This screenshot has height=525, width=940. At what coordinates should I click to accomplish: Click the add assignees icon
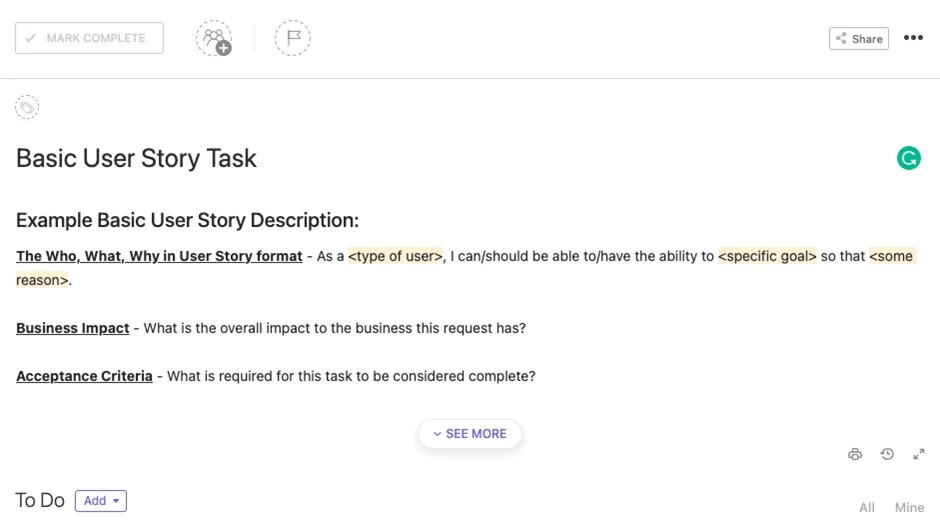tap(214, 38)
